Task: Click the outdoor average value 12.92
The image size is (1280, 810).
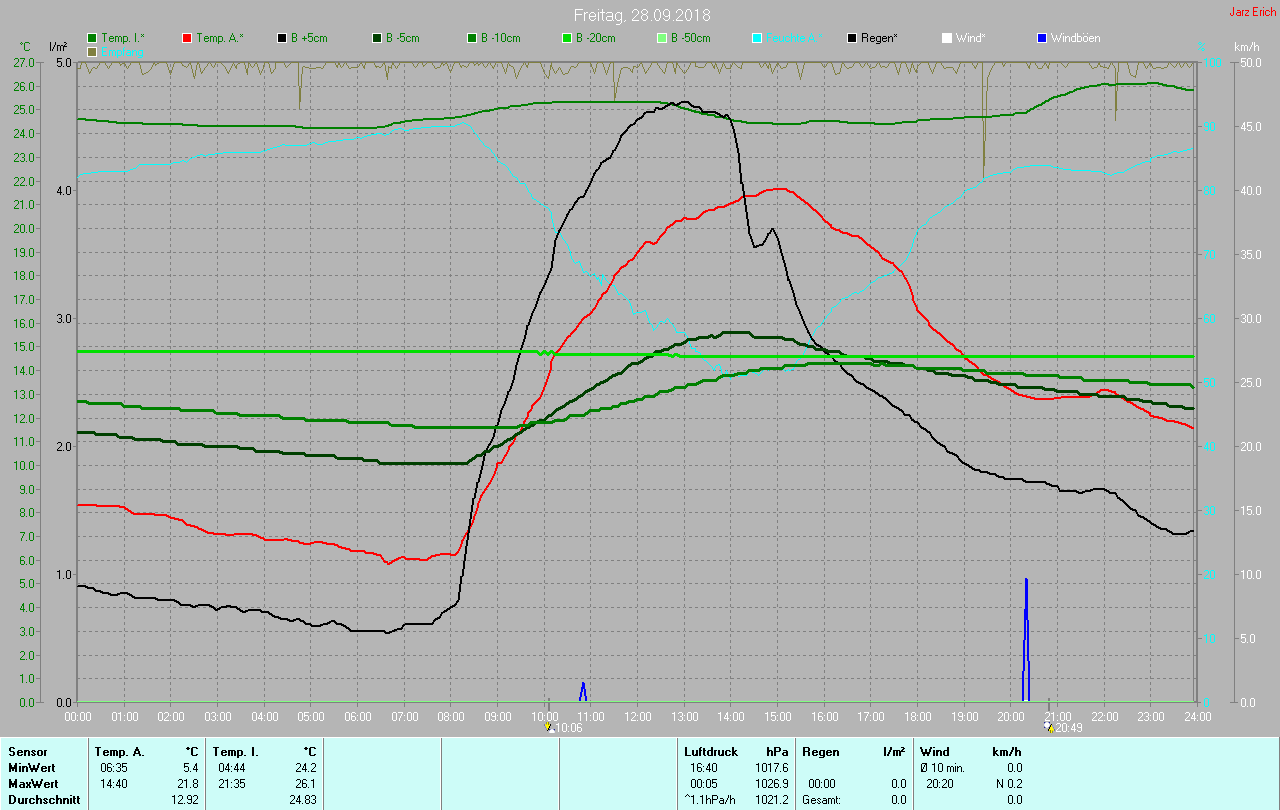Action: click(185, 800)
